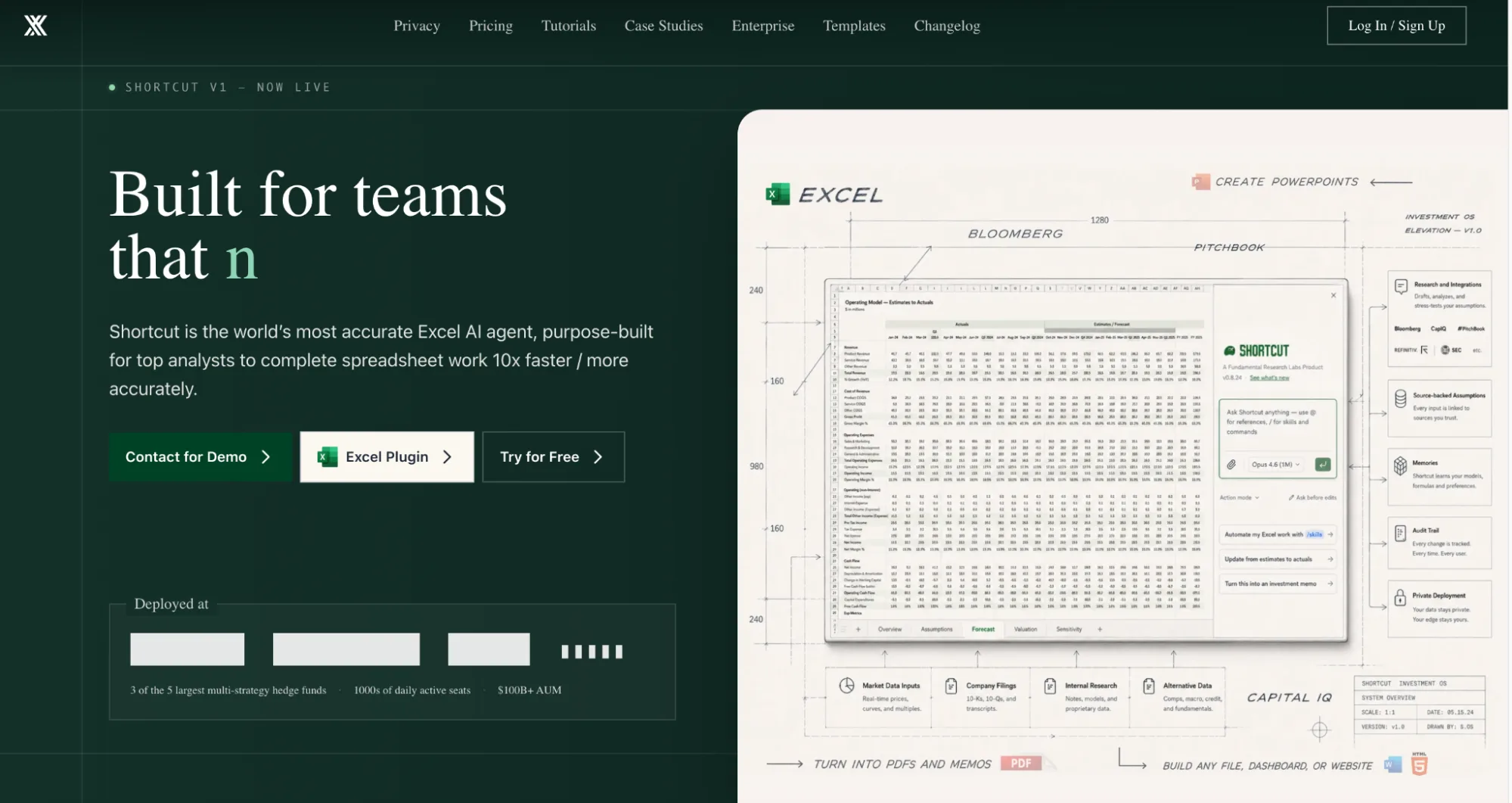The height and width of the screenshot is (803, 1512).
Task: Open the Privacy page
Action: [416, 26]
